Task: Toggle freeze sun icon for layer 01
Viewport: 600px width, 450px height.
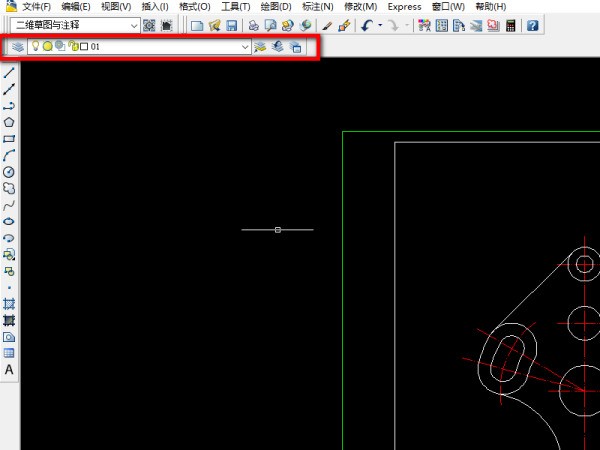Action: pyautogui.click(x=48, y=46)
